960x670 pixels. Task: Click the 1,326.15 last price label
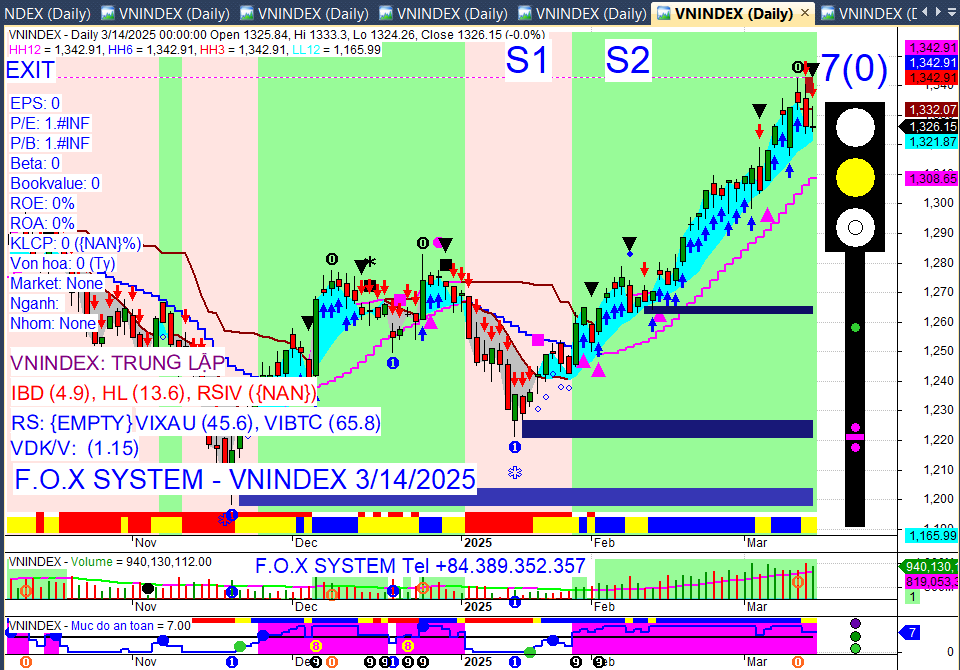(929, 127)
